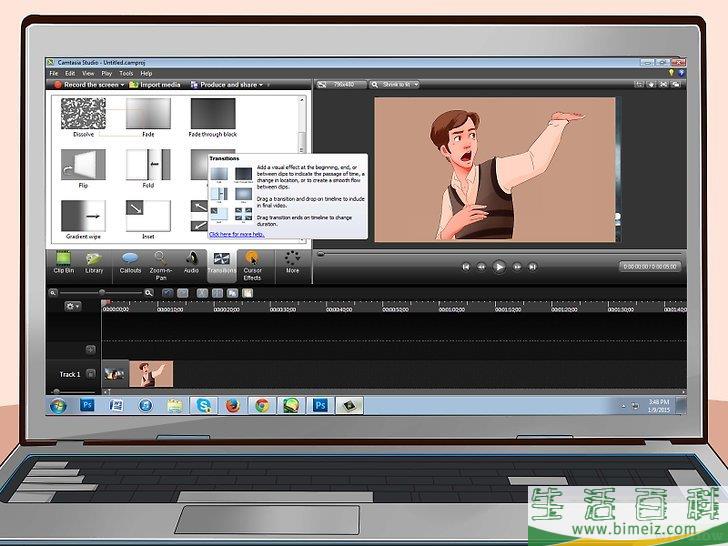Select the Fade transition thumbnail

click(148, 113)
